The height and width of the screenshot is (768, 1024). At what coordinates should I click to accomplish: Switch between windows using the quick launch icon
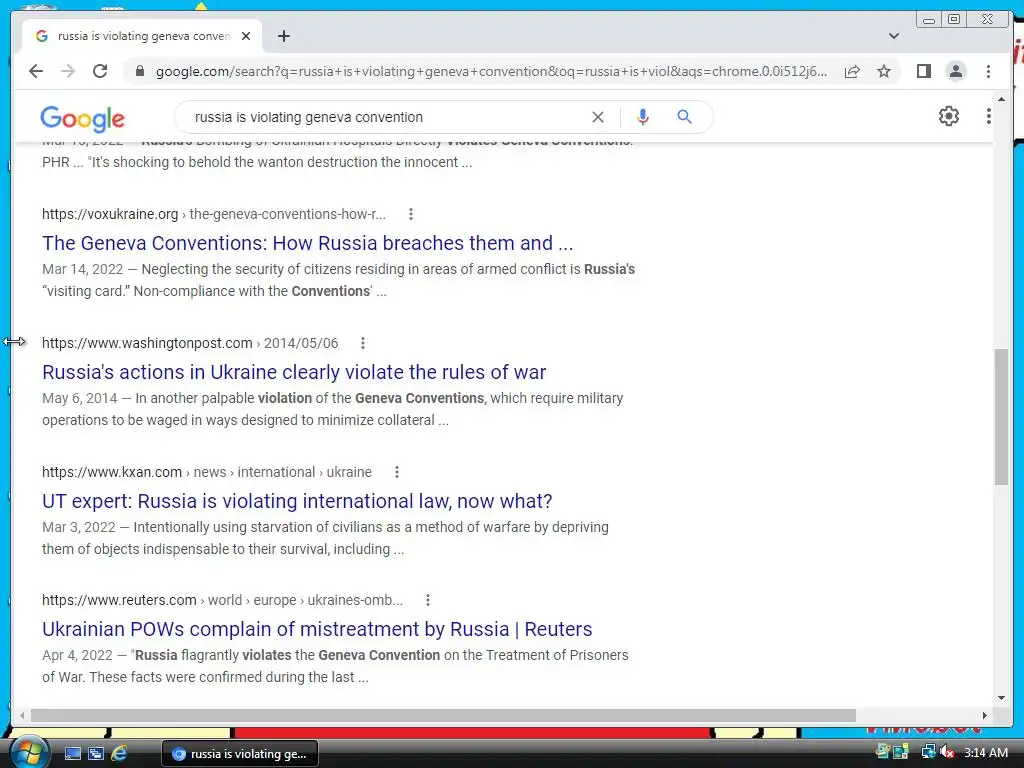tap(95, 754)
